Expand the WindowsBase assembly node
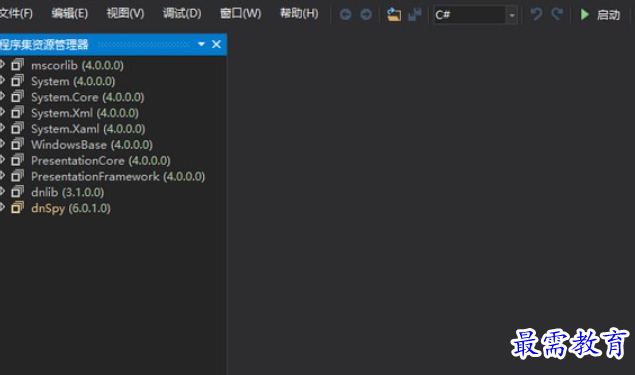 click(2, 144)
